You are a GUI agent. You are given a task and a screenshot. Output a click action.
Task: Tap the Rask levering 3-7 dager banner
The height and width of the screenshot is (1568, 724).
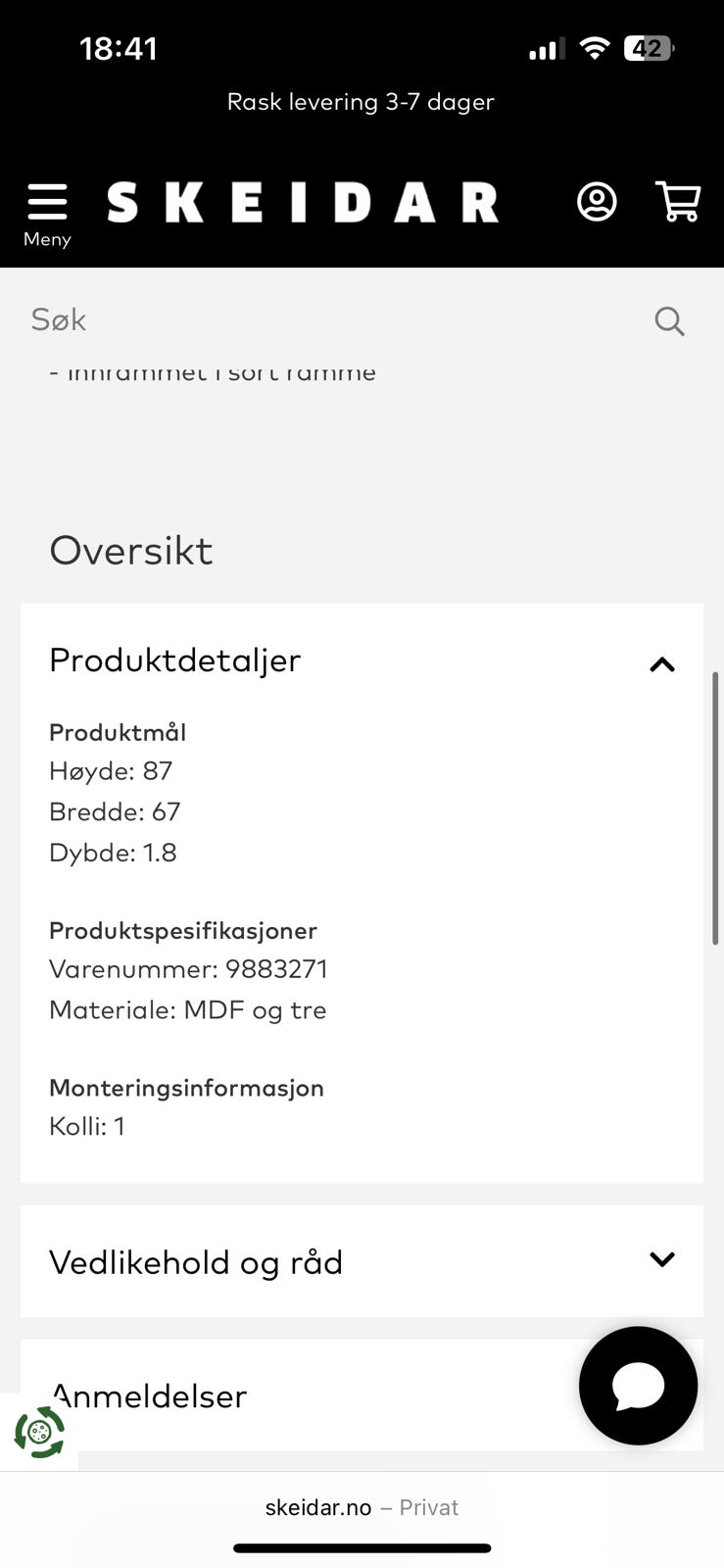click(361, 102)
